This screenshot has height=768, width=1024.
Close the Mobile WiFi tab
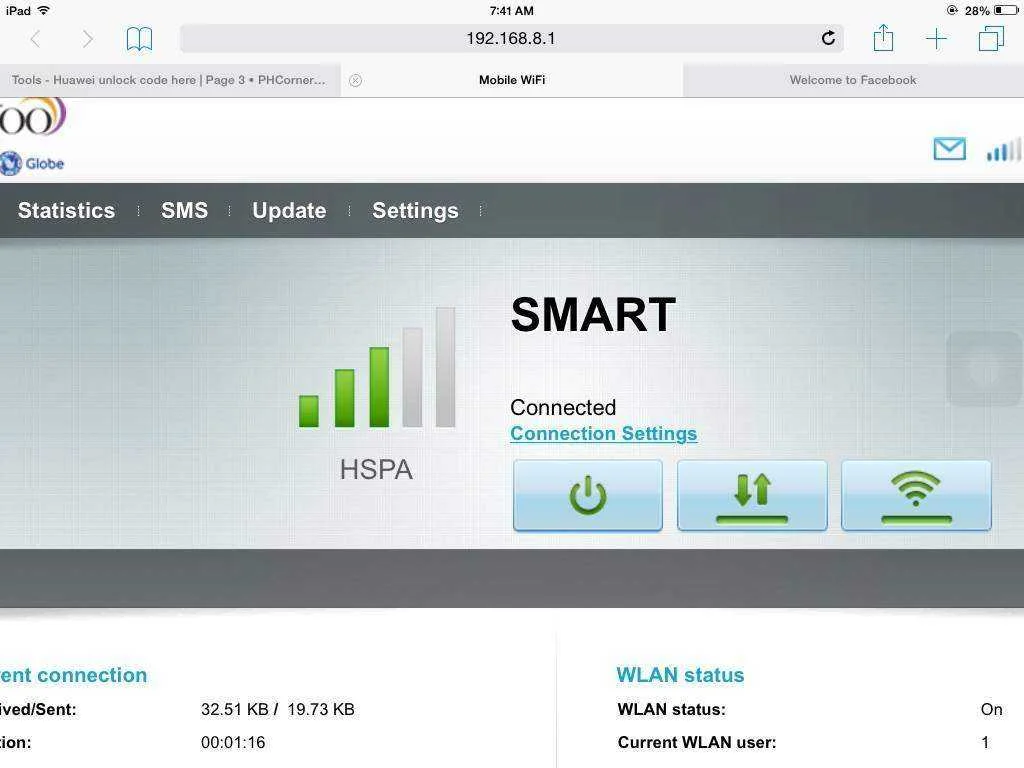(x=355, y=80)
